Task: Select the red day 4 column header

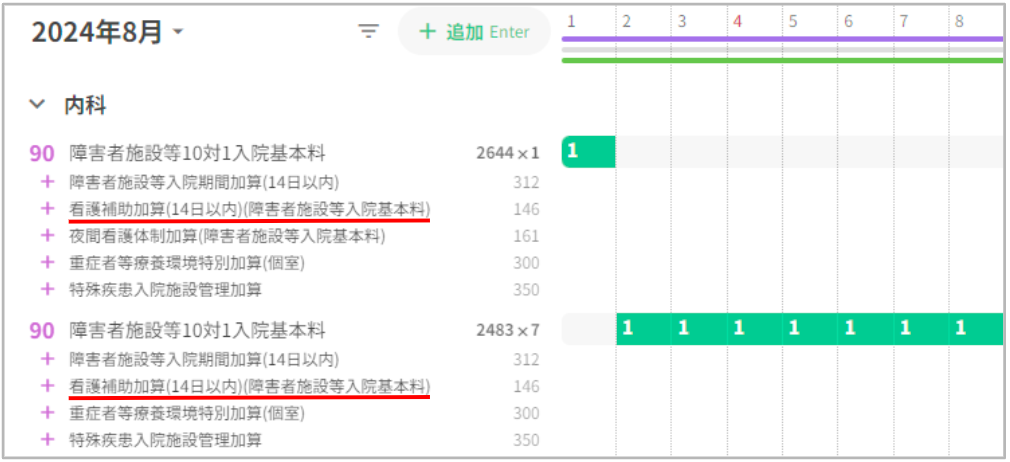Action: pos(737,20)
